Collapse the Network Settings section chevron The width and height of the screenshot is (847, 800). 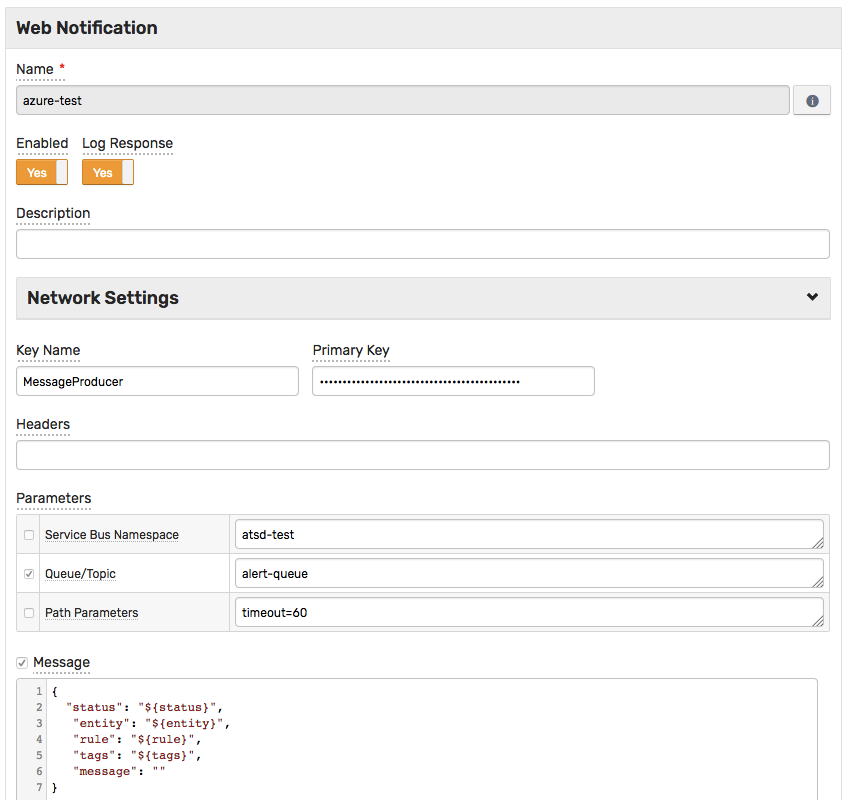pos(812,297)
